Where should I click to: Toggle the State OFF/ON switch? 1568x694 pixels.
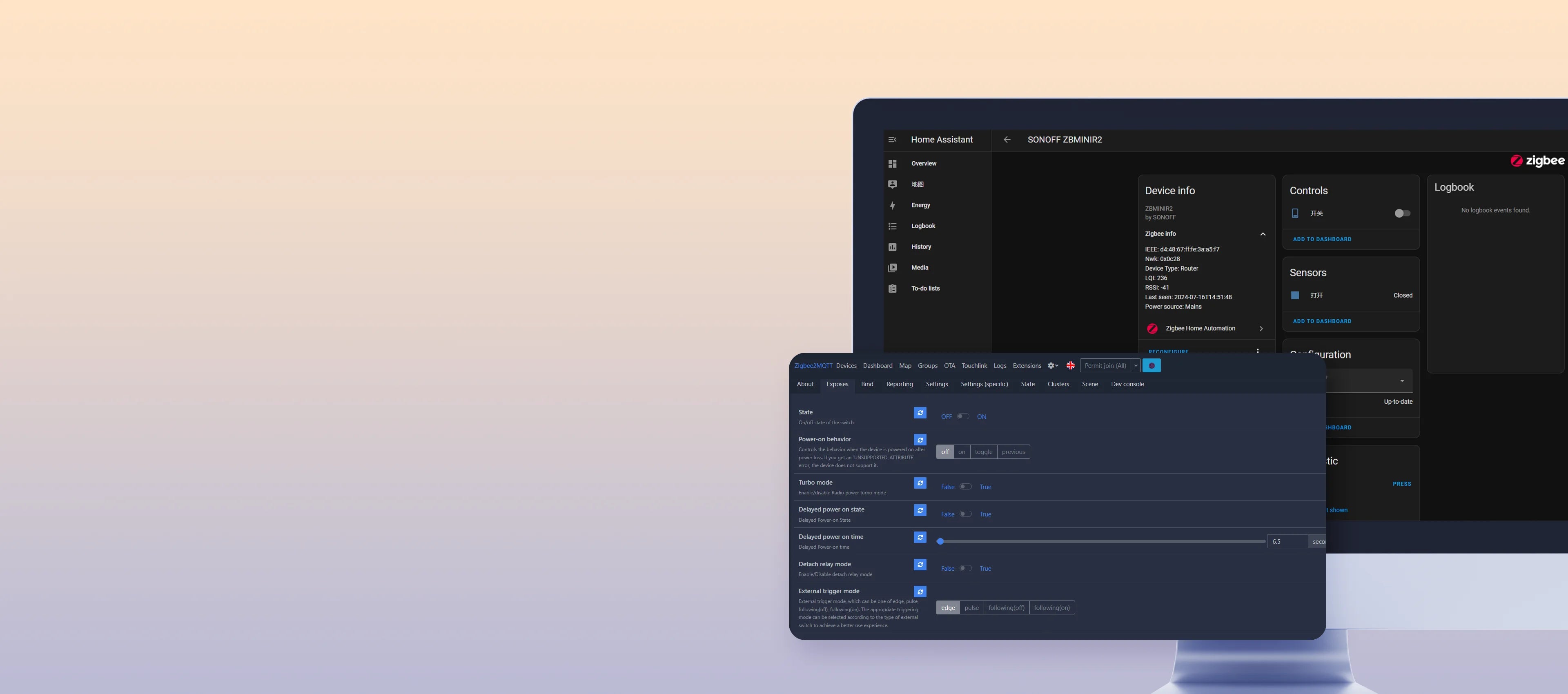pos(963,416)
